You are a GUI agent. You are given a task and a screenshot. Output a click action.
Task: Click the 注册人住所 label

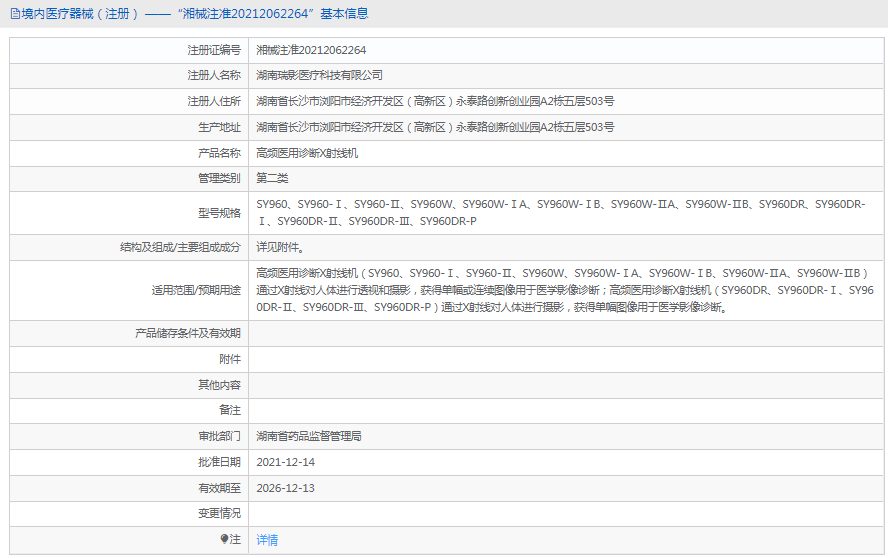[214, 101]
